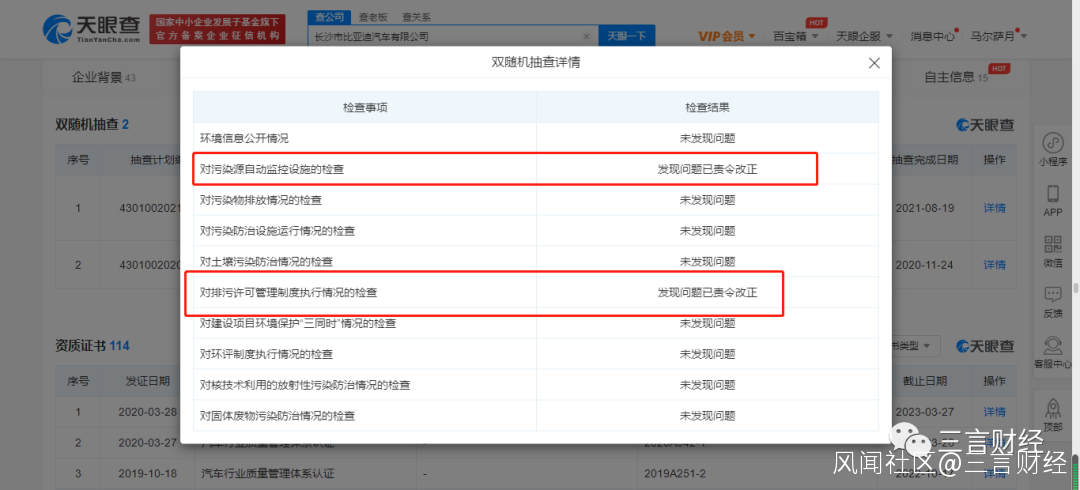Open the 马尔萨月 user menu

pyautogui.click(x=999, y=36)
